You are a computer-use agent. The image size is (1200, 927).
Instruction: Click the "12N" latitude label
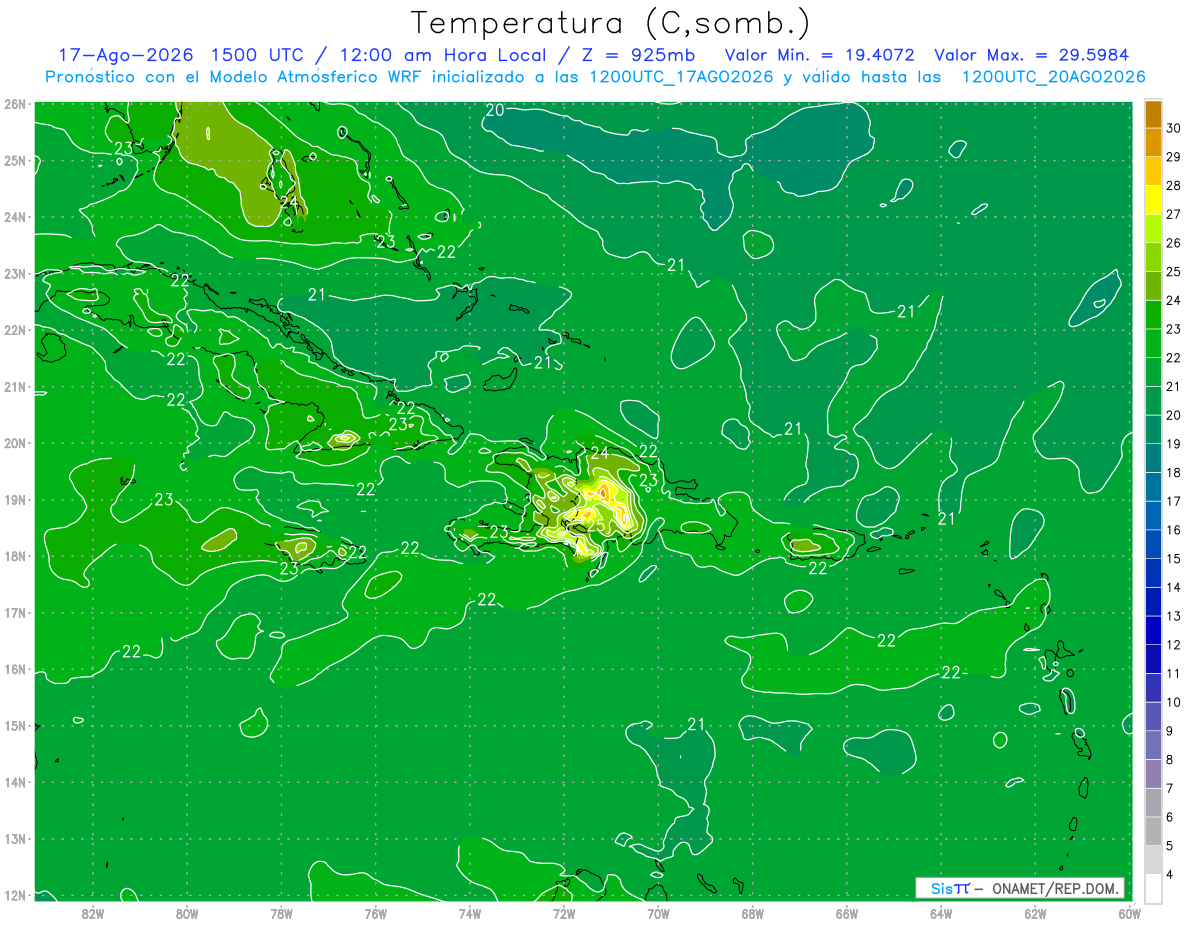(x=15, y=895)
